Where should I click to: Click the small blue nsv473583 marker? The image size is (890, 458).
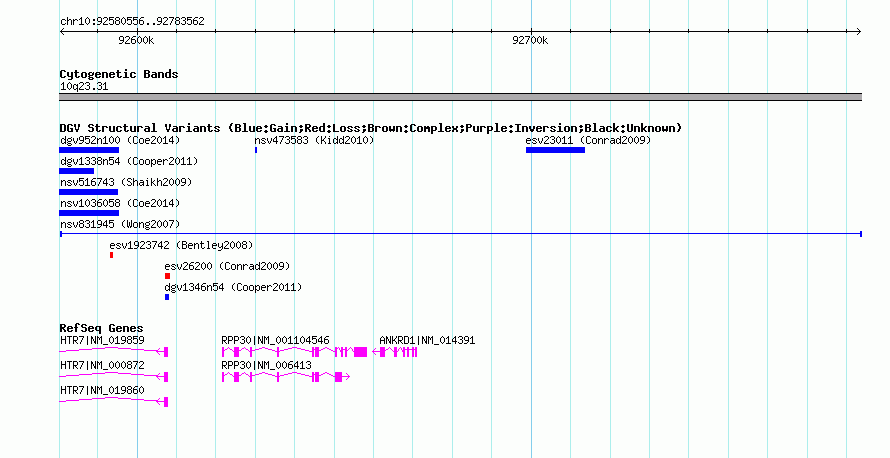tap(256, 150)
